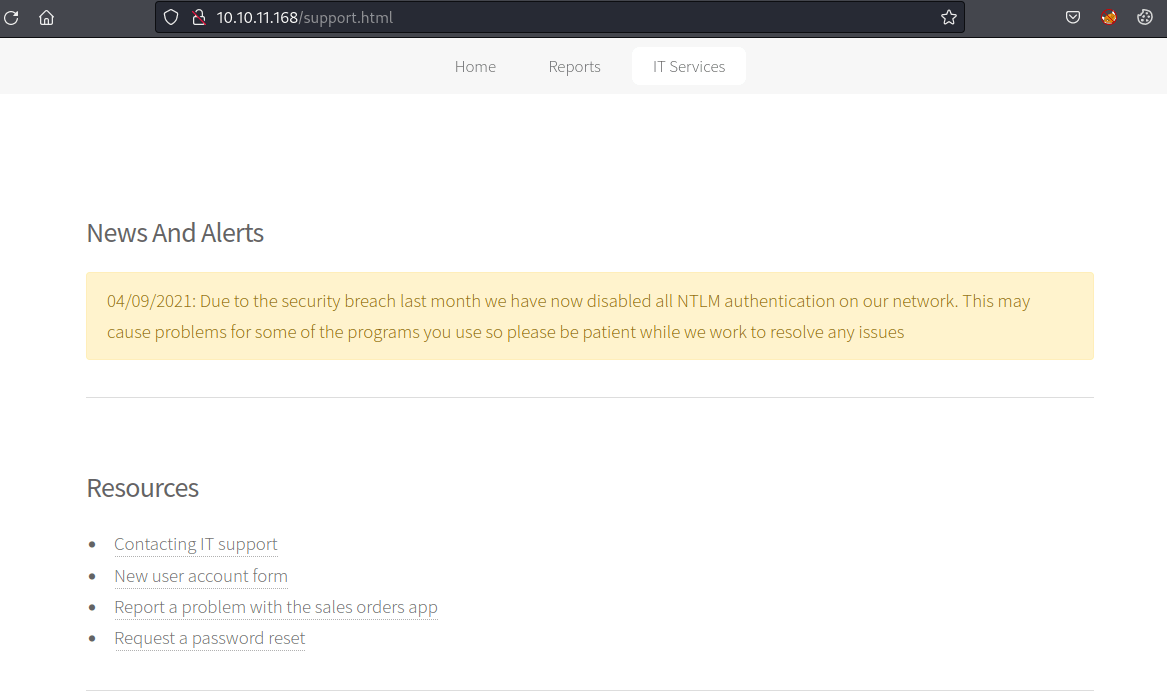Open Contacting IT support link
The width and height of the screenshot is (1167, 700).
[196, 545]
